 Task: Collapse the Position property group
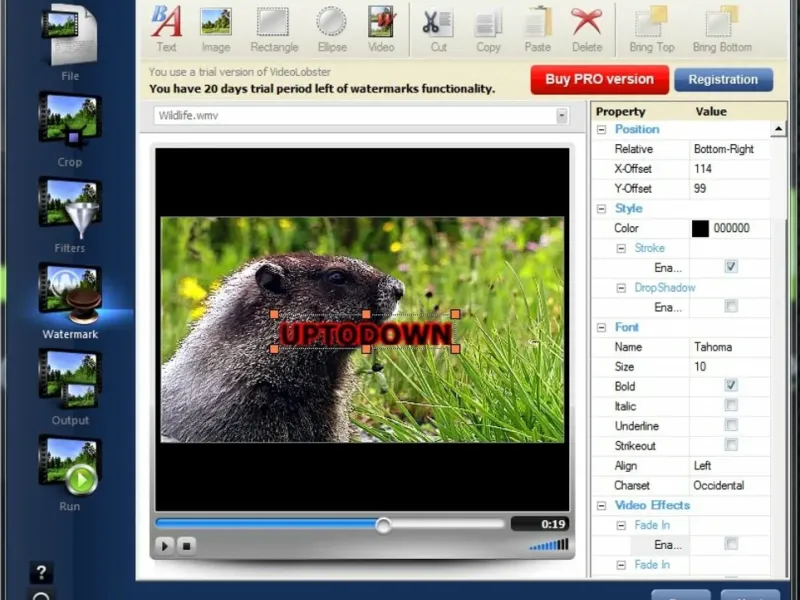pos(602,130)
